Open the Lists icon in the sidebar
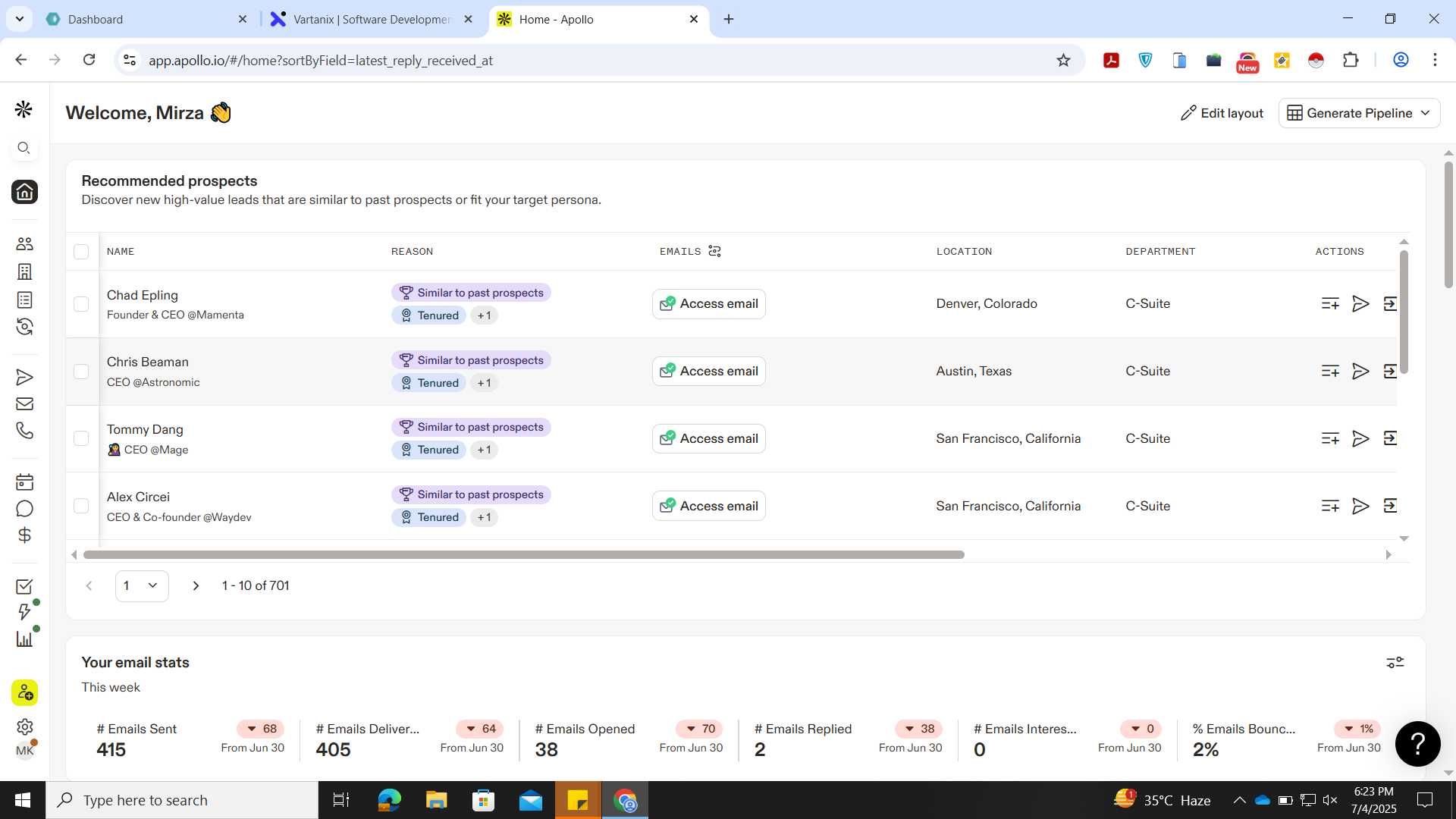 (24, 300)
